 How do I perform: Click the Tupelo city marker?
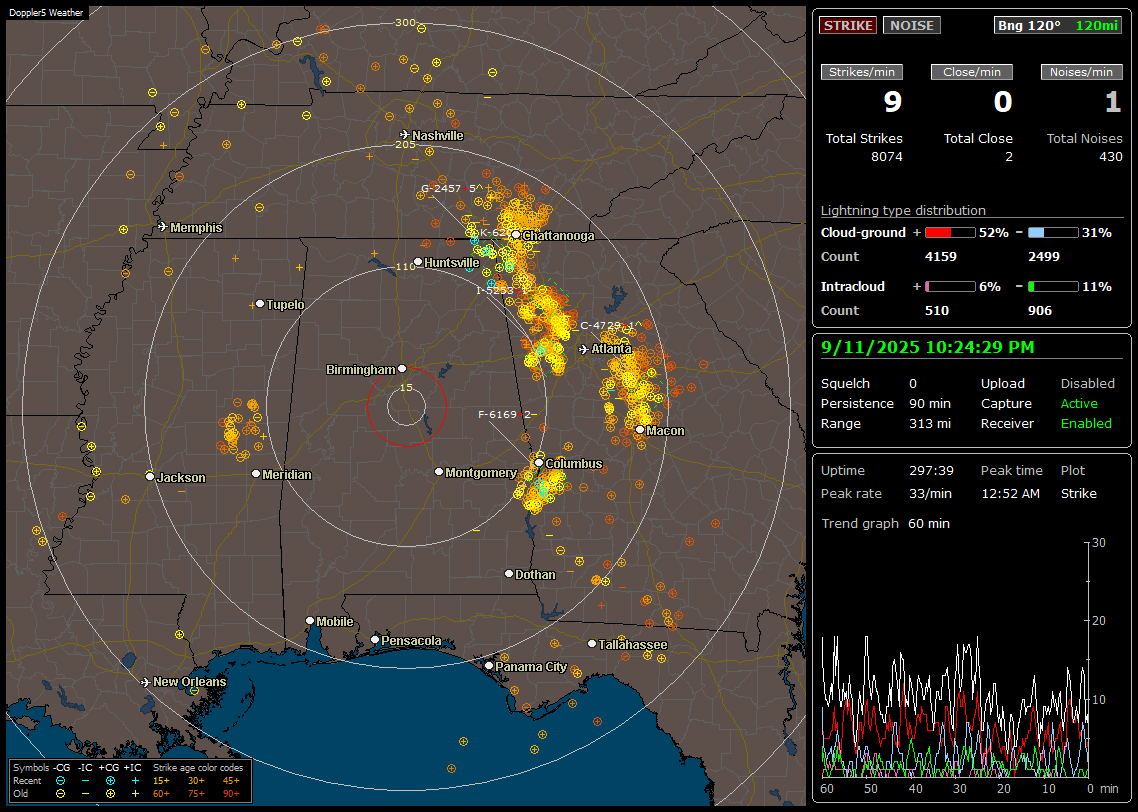coord(260,303)
